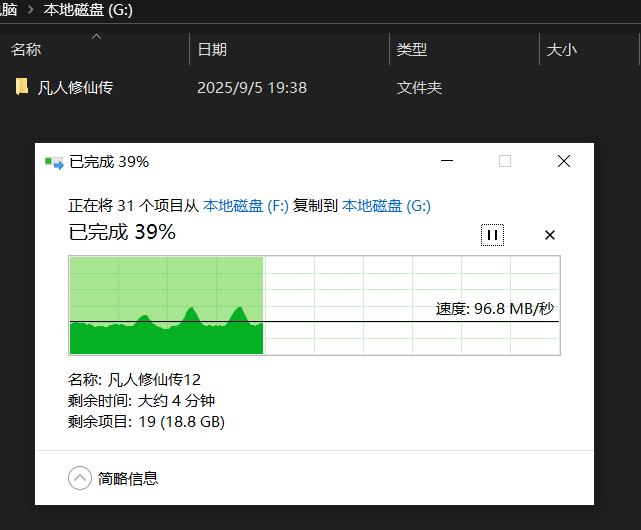
Task: Collapse details via 简略信息 label
Action: (128, 478)
